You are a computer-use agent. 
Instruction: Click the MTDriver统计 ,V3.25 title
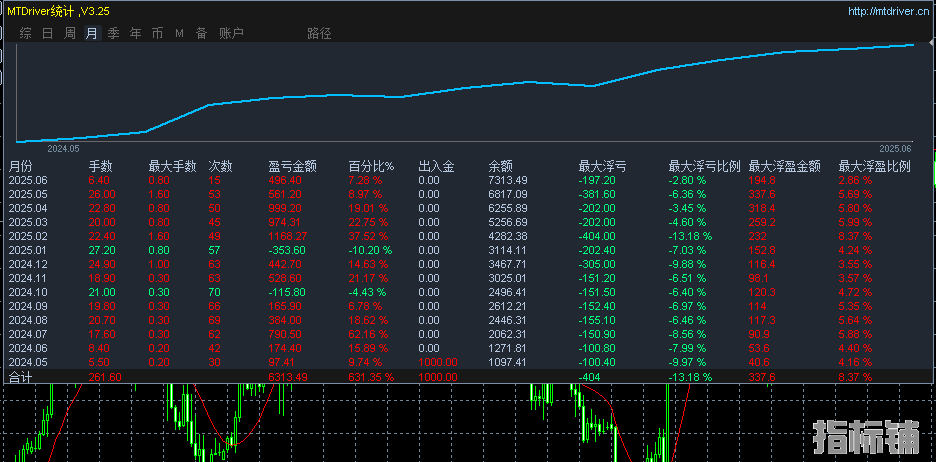[58, 11]
